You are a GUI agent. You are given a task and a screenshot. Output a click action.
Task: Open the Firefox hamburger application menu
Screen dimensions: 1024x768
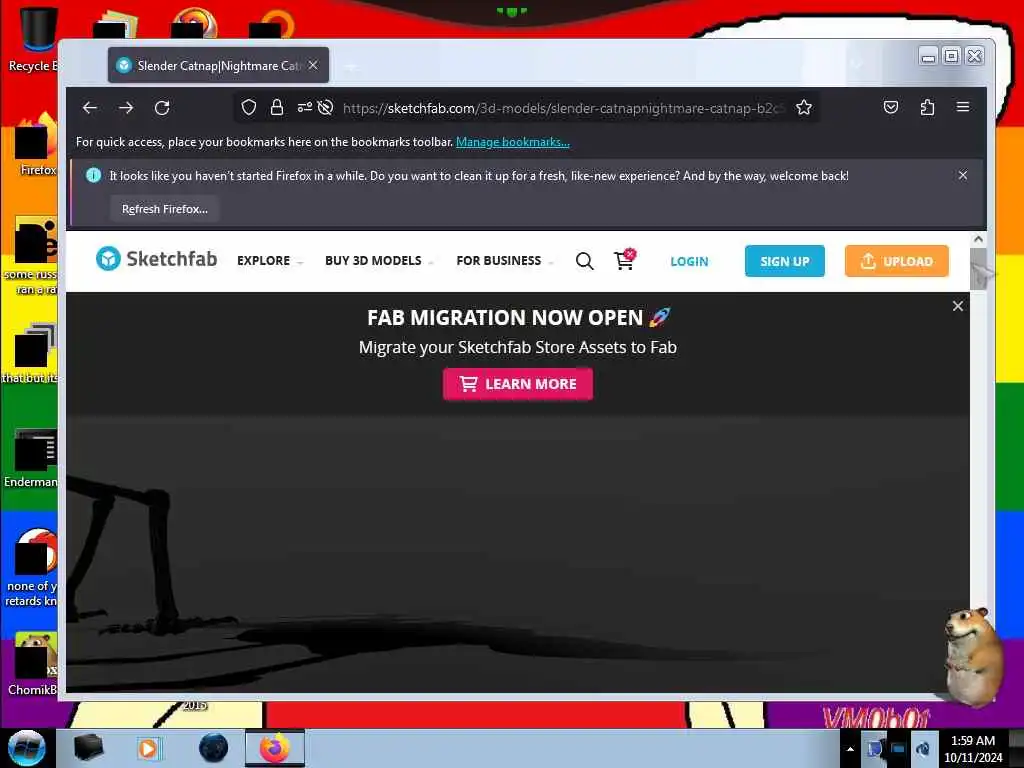click(x=963, y=107)
